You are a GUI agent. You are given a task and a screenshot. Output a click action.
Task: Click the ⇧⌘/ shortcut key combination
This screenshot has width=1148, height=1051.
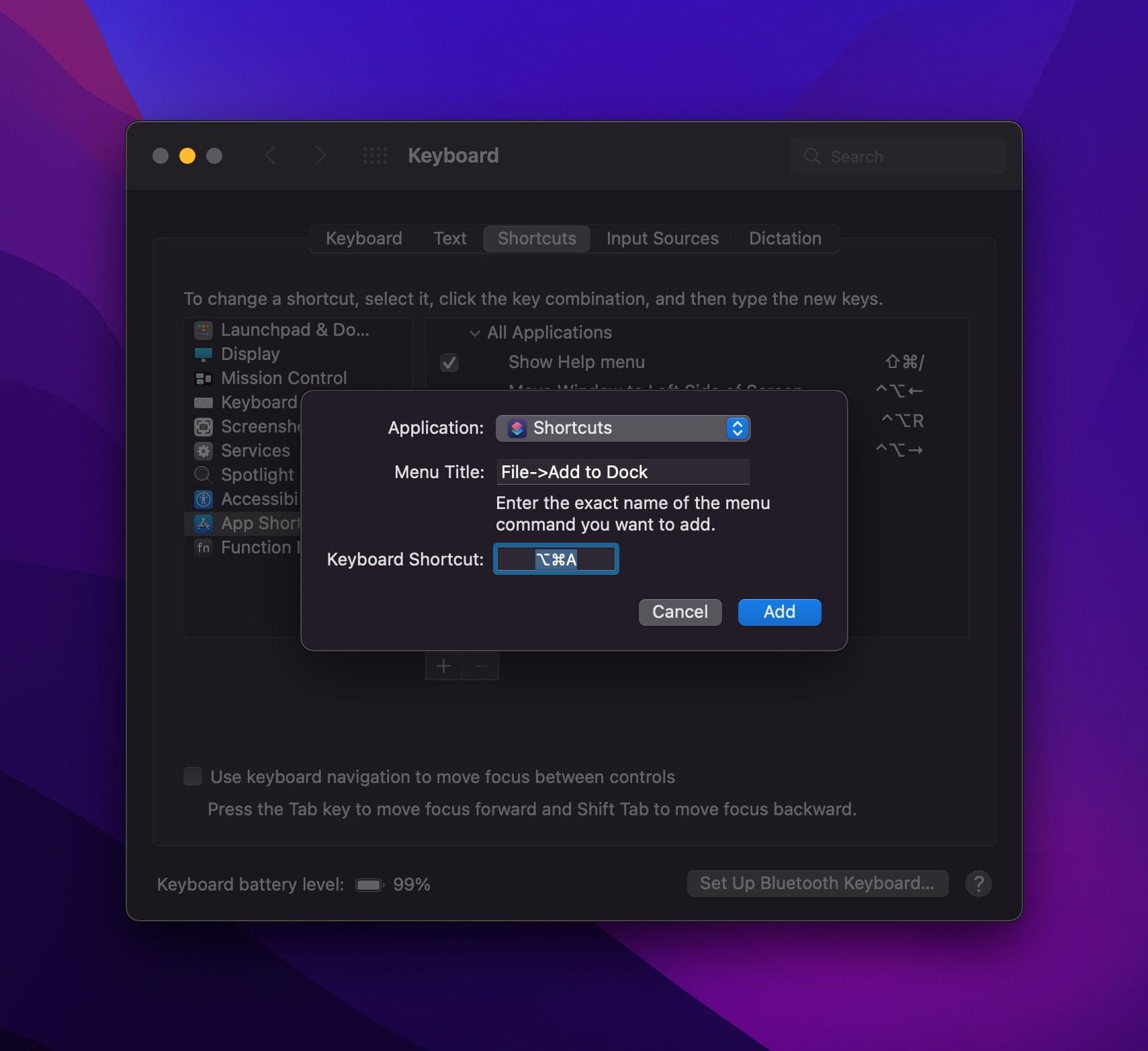click(x=904, y=362)
